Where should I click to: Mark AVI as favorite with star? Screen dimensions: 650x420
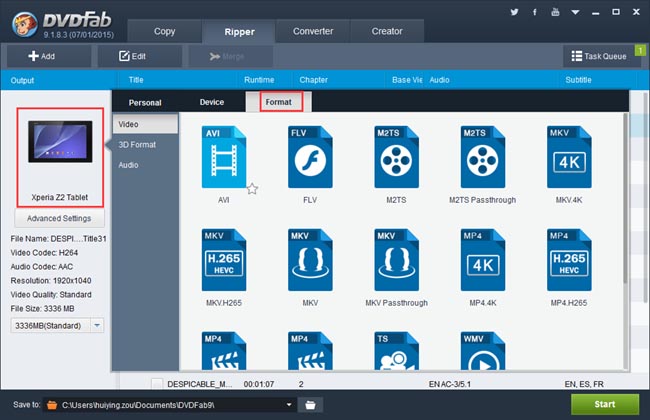click(252, 189)
